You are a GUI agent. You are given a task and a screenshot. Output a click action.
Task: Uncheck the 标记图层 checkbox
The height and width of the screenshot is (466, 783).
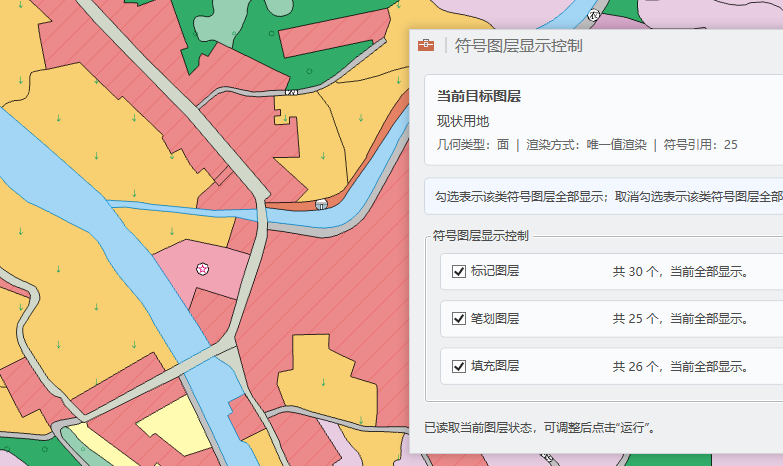[459, 271]
